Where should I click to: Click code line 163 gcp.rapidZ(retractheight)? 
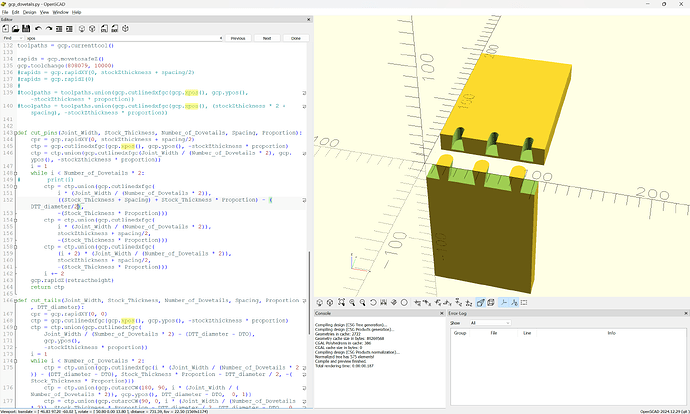(72, 280)
